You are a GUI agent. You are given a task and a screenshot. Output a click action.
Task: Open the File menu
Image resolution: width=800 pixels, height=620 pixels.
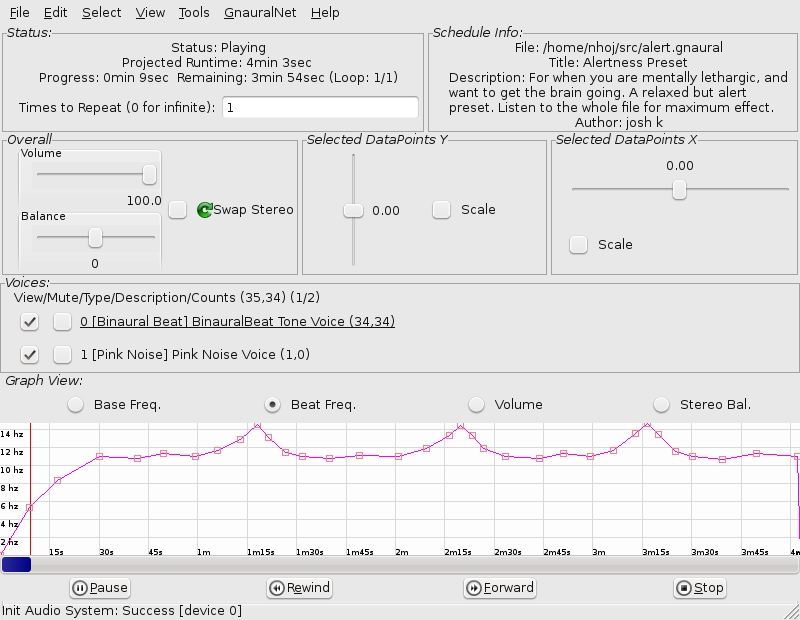pyautogui.click(x=19, y=13)
